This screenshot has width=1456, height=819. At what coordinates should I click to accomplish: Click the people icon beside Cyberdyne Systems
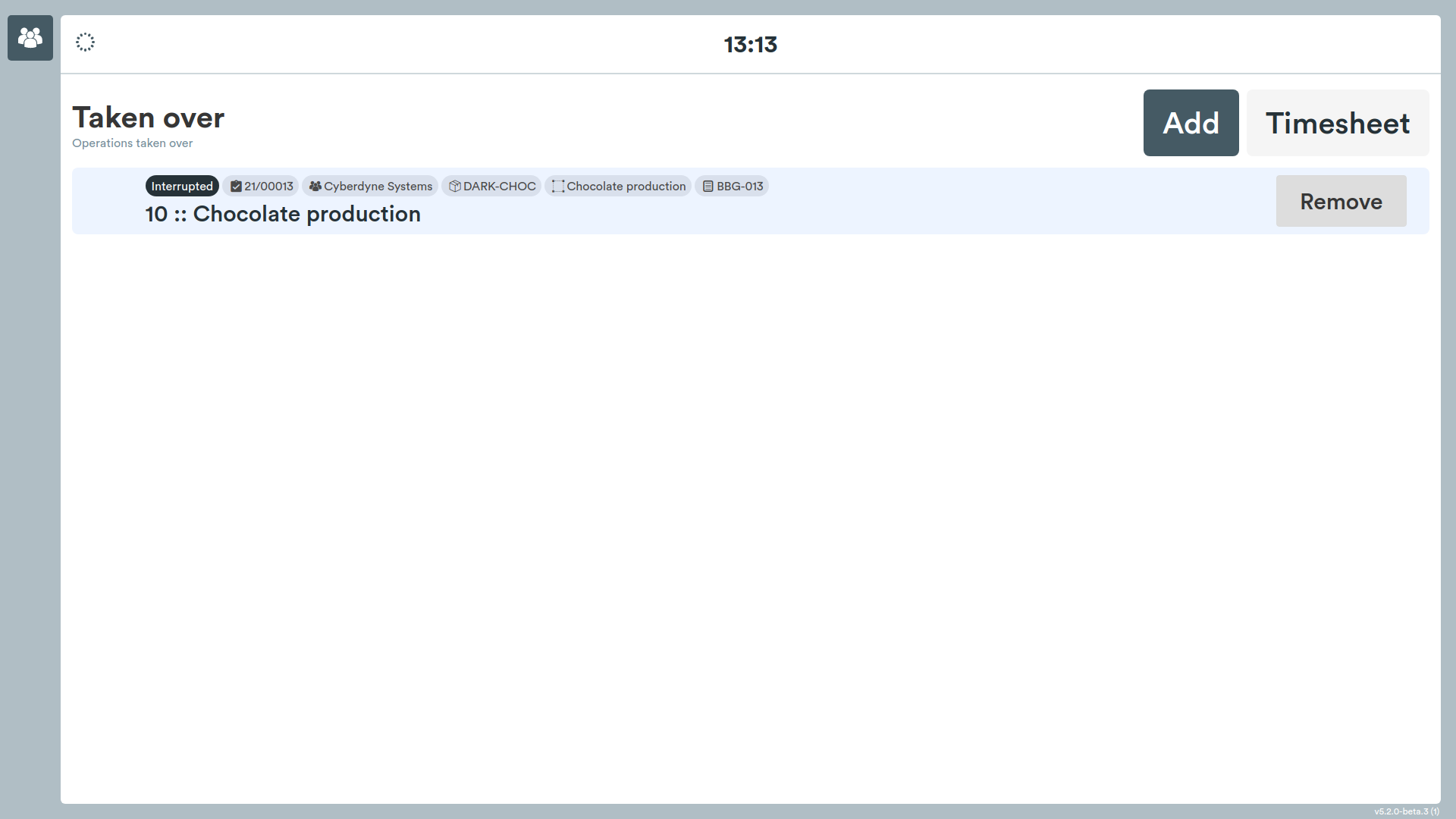tap(315, 187)
